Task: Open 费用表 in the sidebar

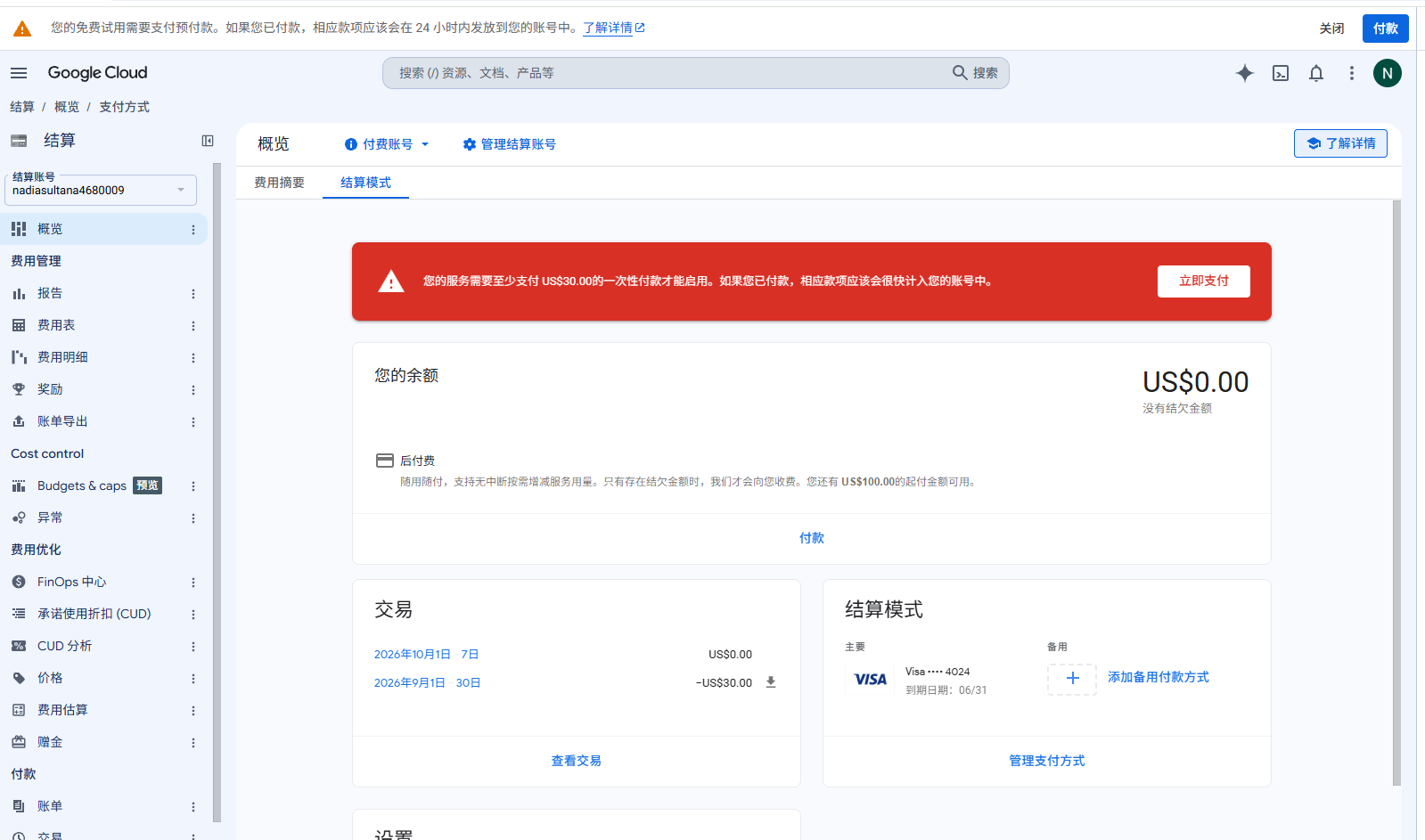Action: point(56,325)
